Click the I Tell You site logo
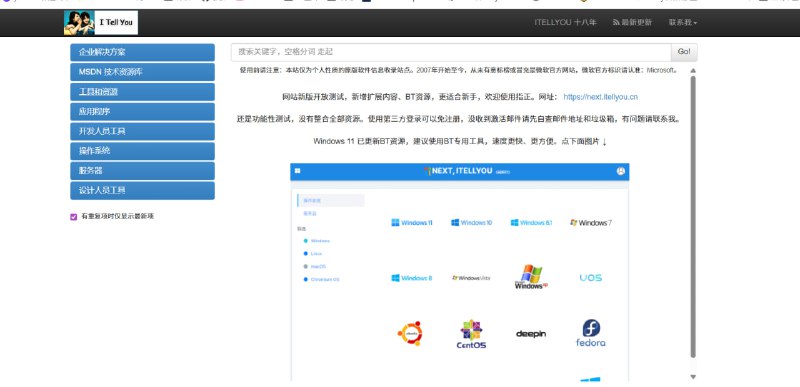800x387 pixels. pos(101,22)
